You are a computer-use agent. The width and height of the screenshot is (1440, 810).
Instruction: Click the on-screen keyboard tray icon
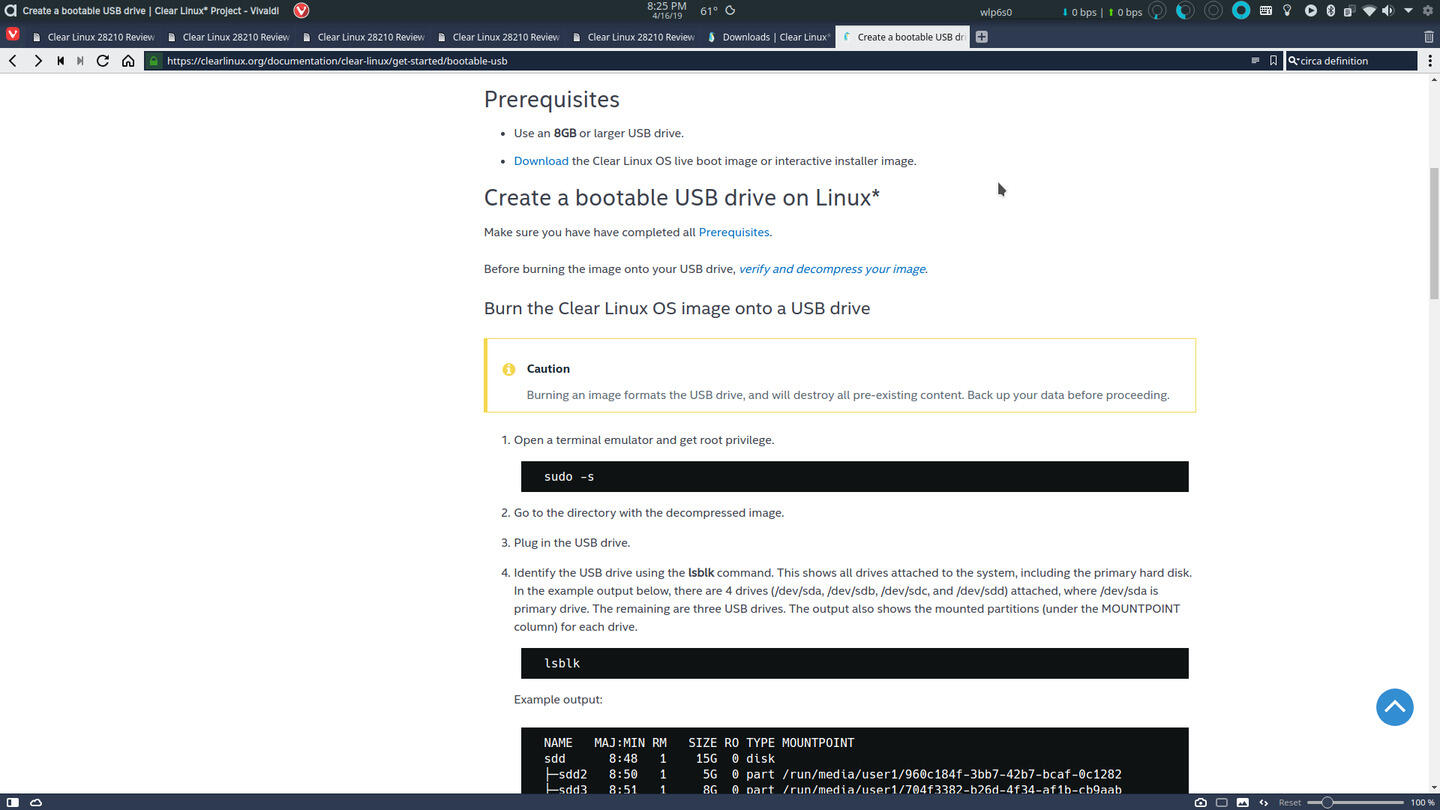[1266, 11]
